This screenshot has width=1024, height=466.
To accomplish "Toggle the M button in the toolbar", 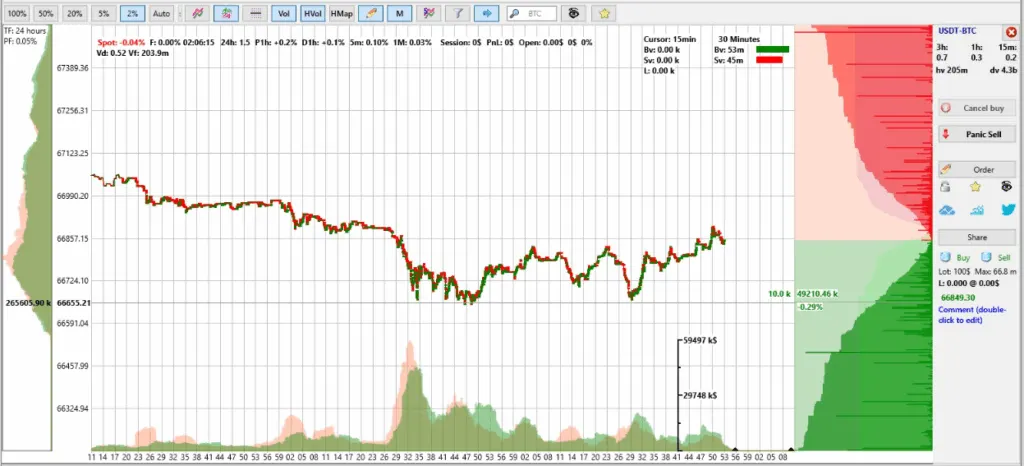I will [400, 13].
